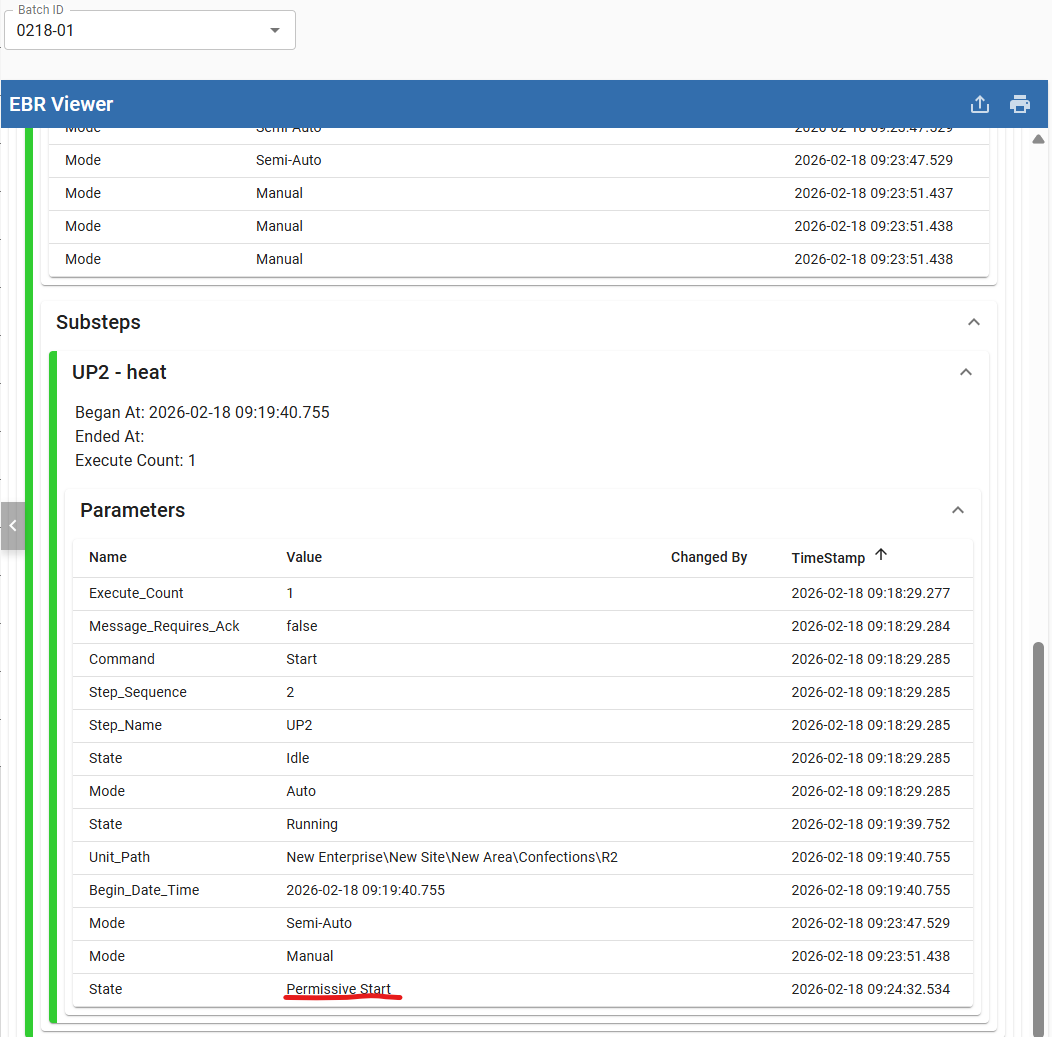Sort by the Name column header

108,557
